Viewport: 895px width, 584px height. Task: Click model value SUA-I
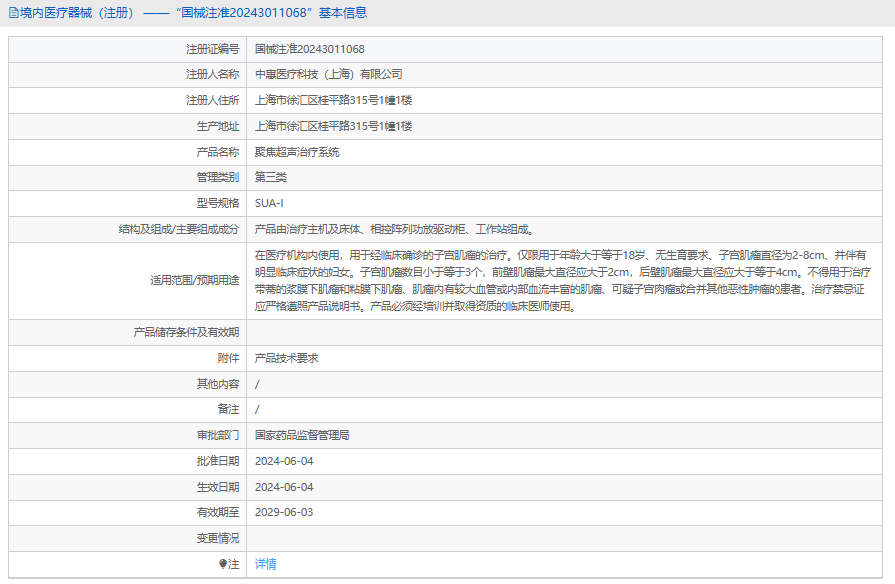[x=269, y=203]
